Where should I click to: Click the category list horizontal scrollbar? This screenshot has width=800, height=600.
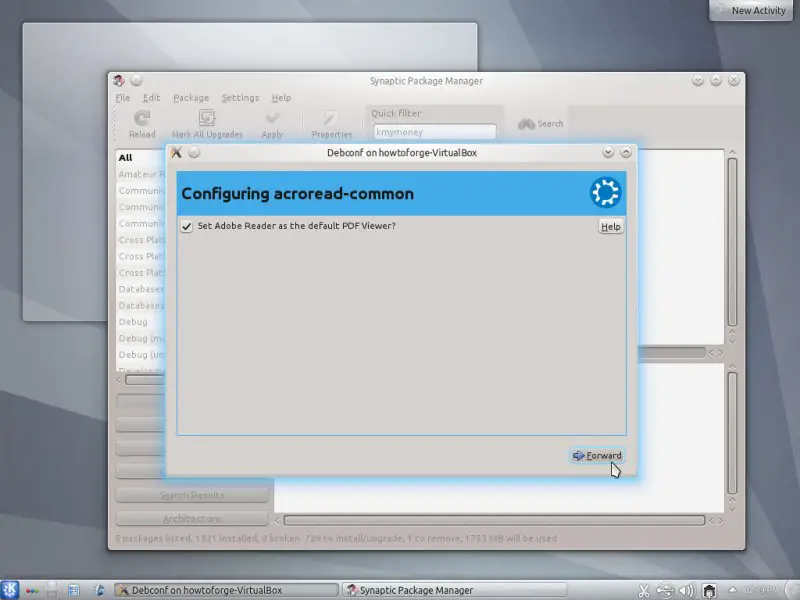[x=145, y=380]
